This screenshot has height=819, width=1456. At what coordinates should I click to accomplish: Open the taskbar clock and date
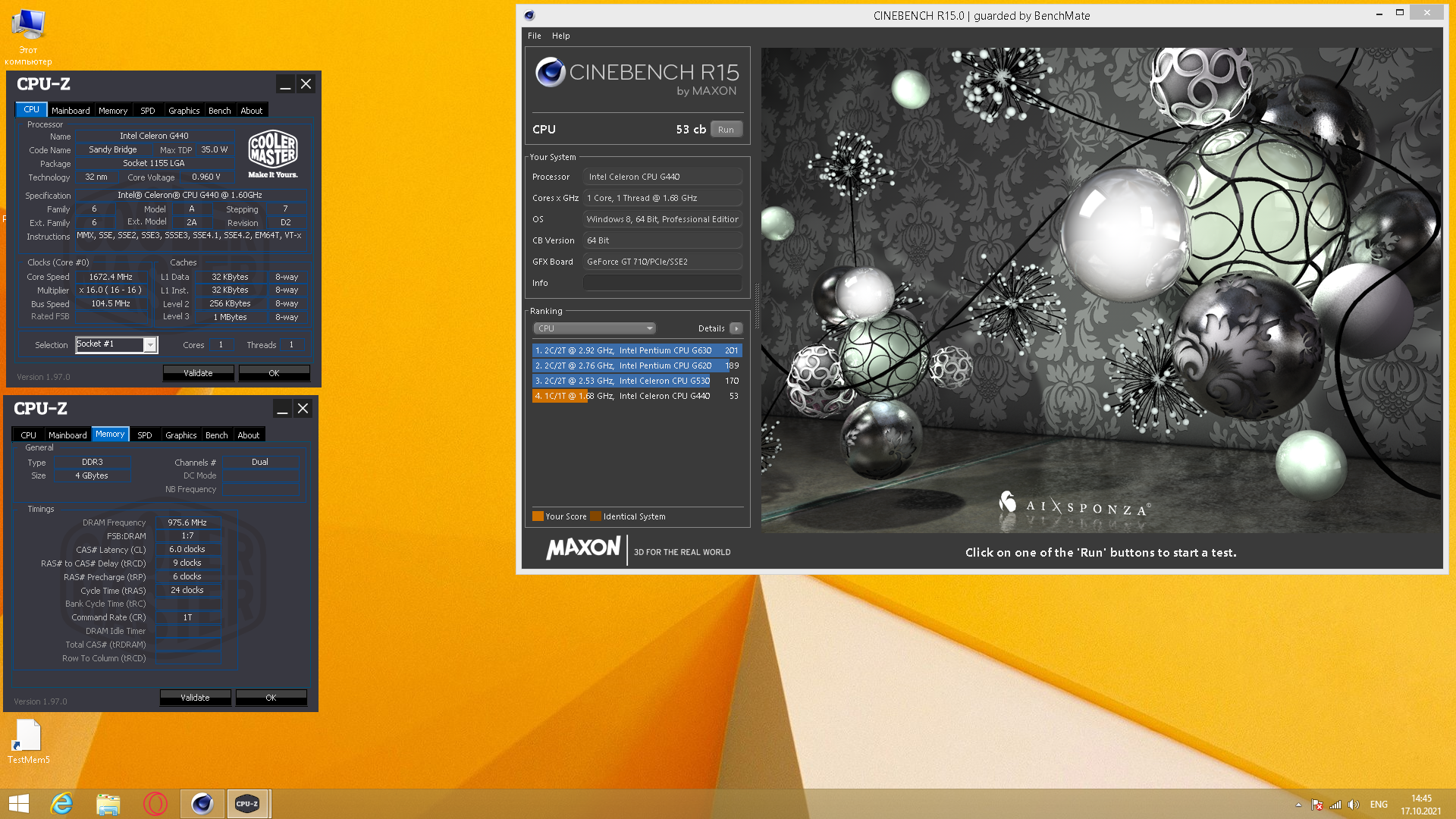coord(1421,805)
